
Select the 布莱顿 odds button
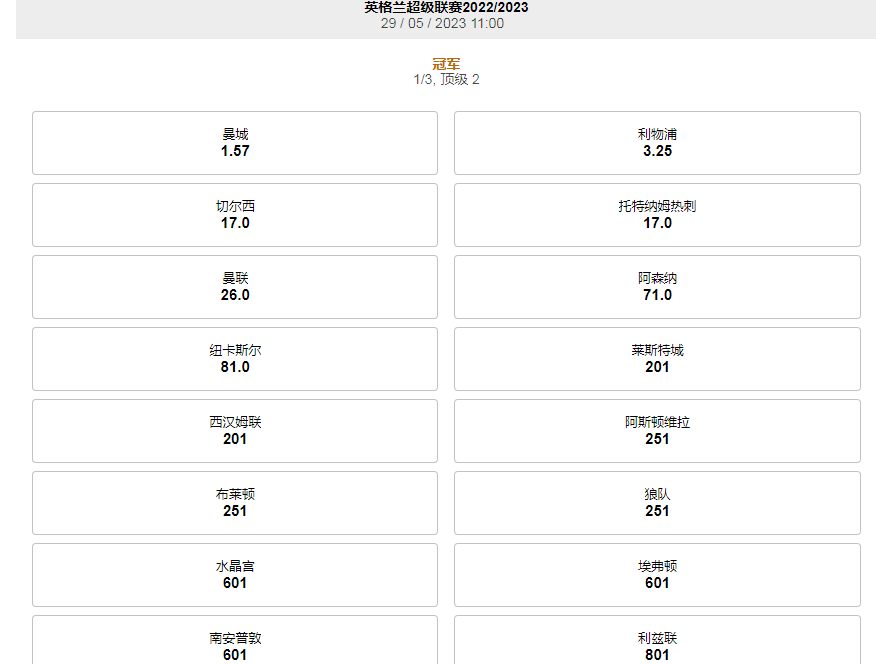[235, 503]
